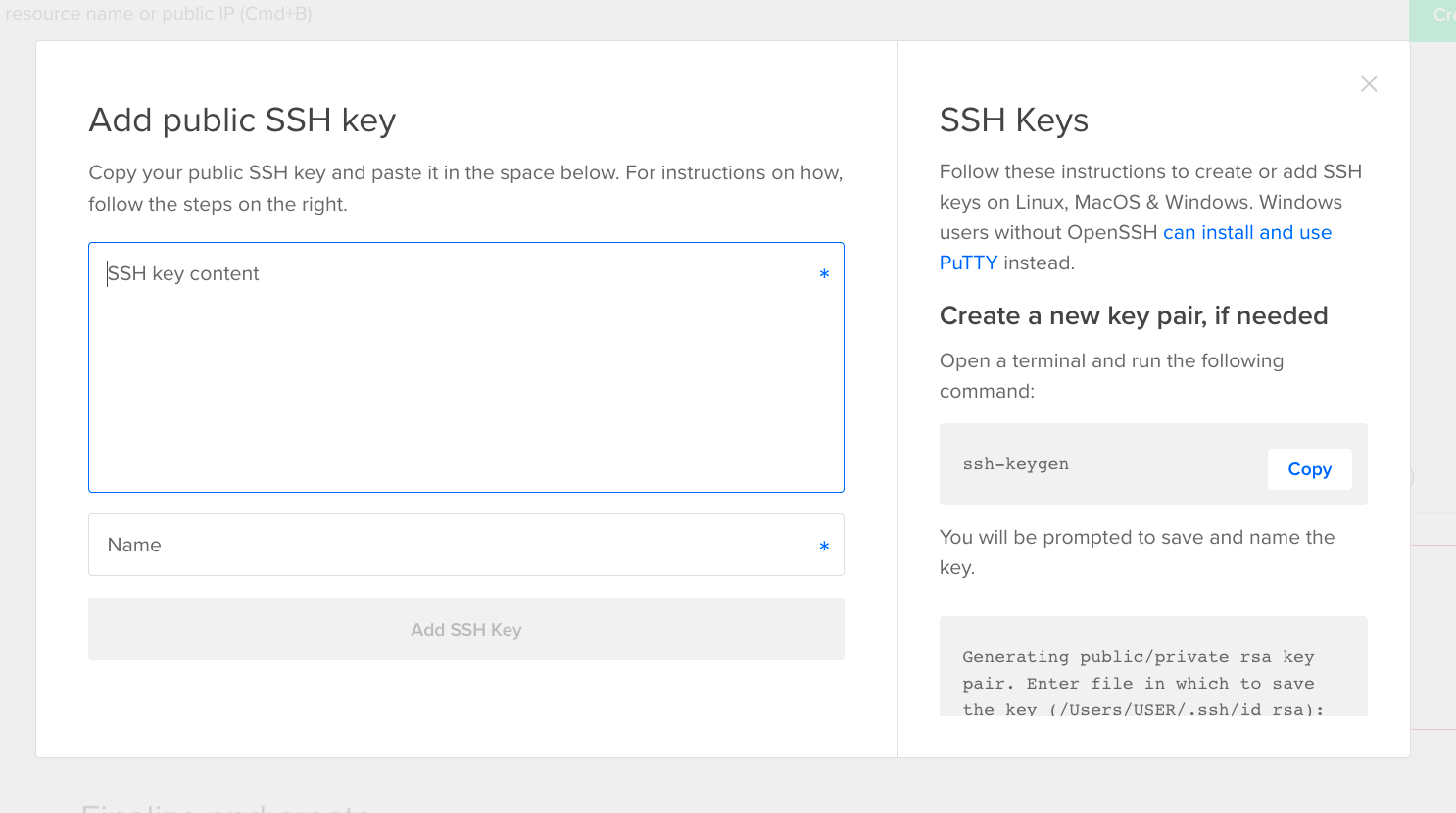Click the green Create button top right
This screenshot has width=1456, height=813.
(1435, 15)
